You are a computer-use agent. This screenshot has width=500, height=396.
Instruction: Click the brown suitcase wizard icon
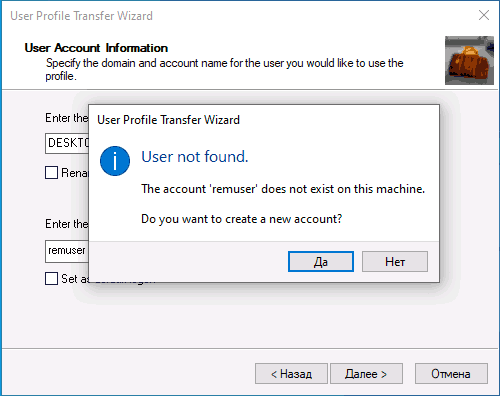point(469,60)
